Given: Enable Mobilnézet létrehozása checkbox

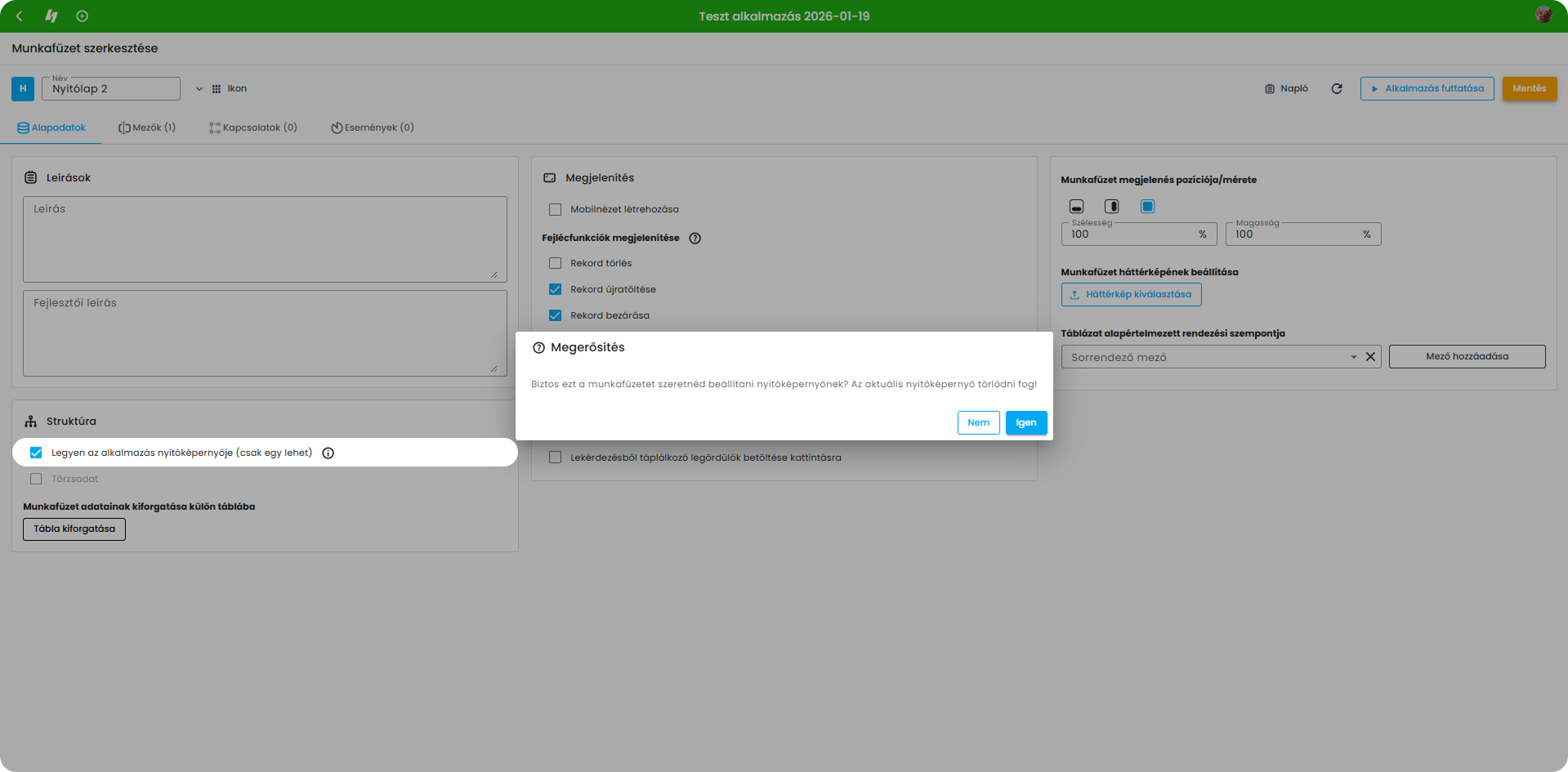Looking at the screenshot, I should tap(556, 210).
